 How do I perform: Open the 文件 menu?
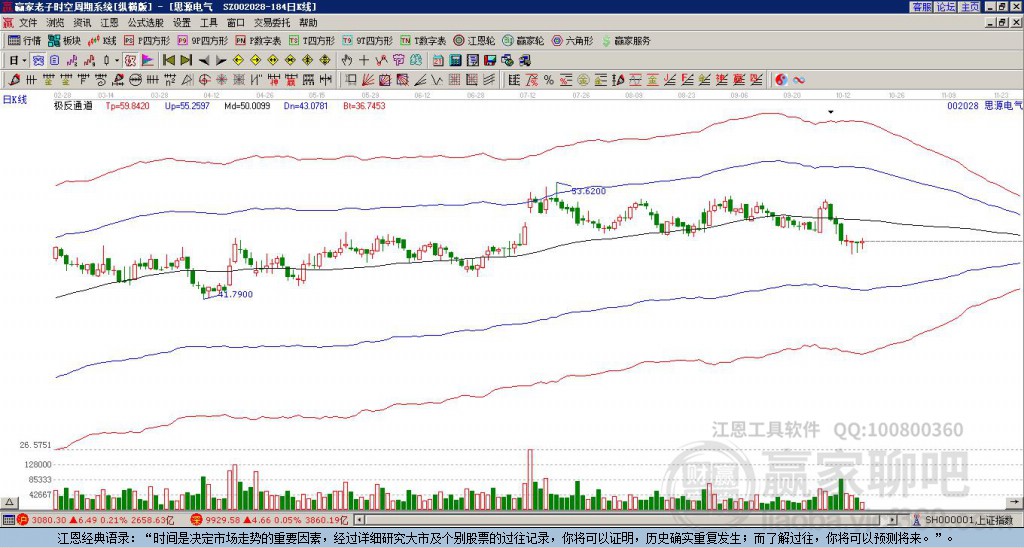tap(27, 23)
